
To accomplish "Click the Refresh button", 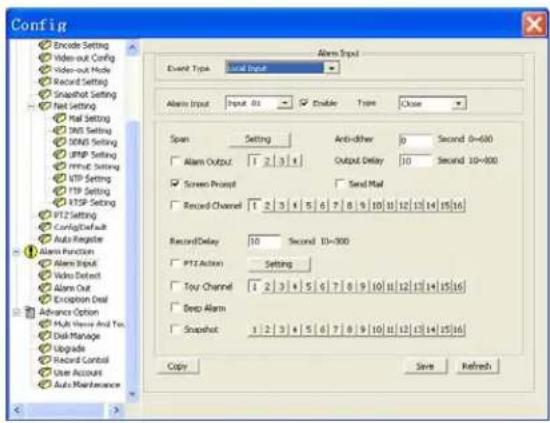I will (x=477, y=367).
